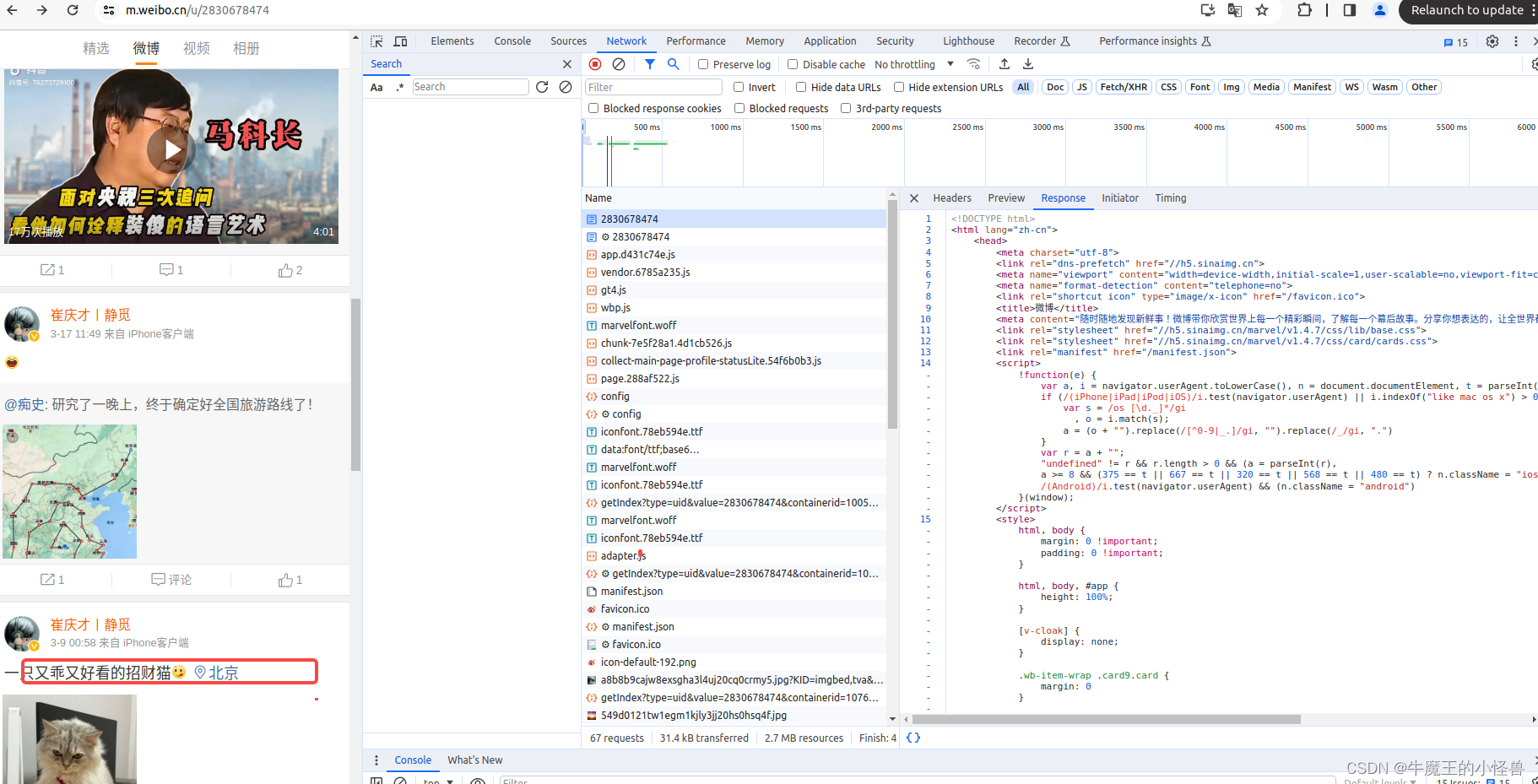The image size is (1538, 784).
Task: Clear search results in Search panel
Action: 566,87
